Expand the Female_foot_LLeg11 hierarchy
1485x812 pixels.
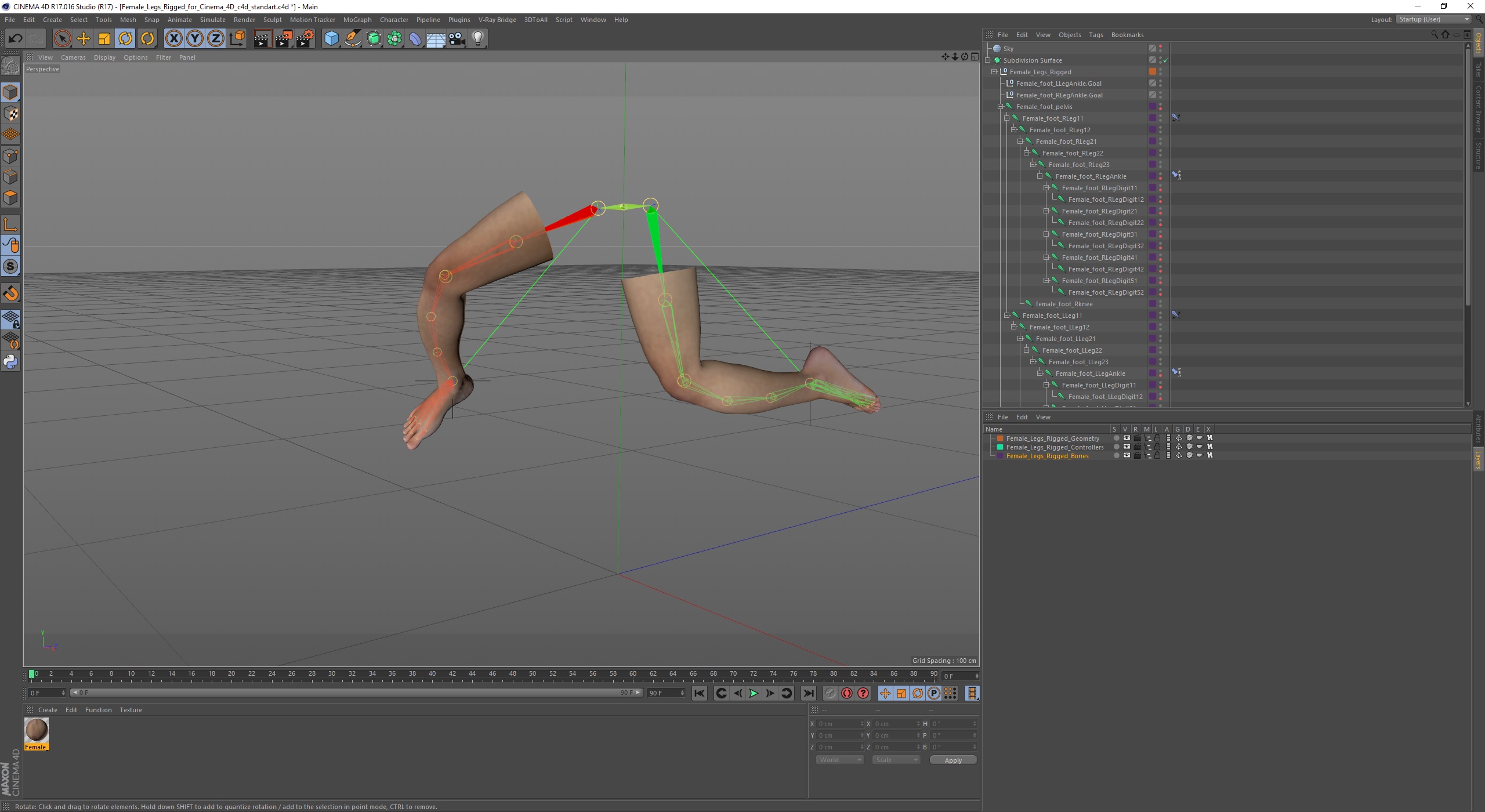point(1007,315)
